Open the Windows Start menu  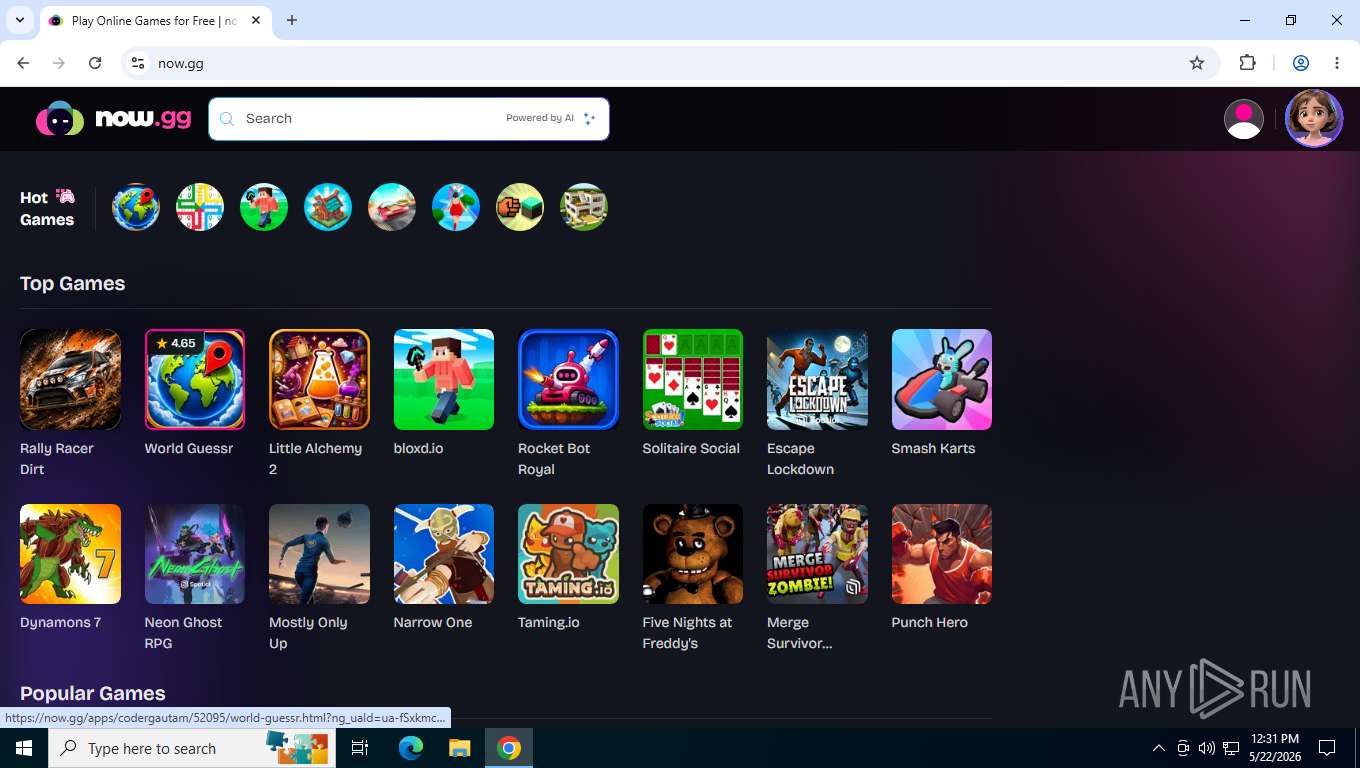[24, 748]
